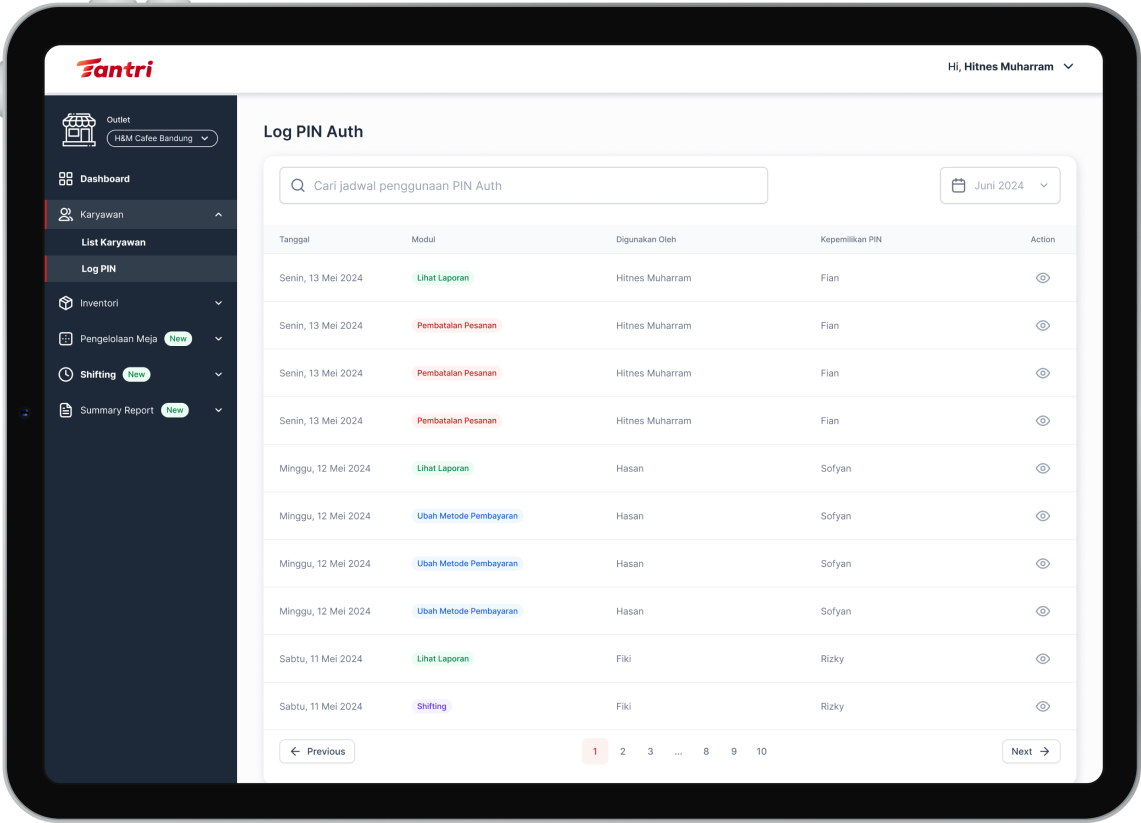Click the Digunakan Oleh column header
The image size is (1141, 823).
646,239
